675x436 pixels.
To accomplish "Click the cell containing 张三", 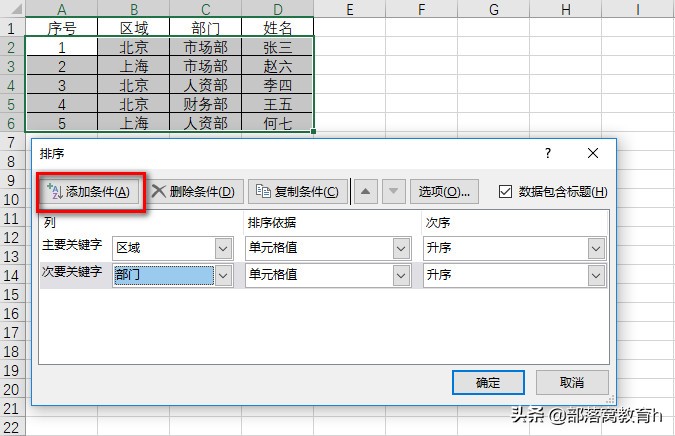I will [x=278, y=47].
